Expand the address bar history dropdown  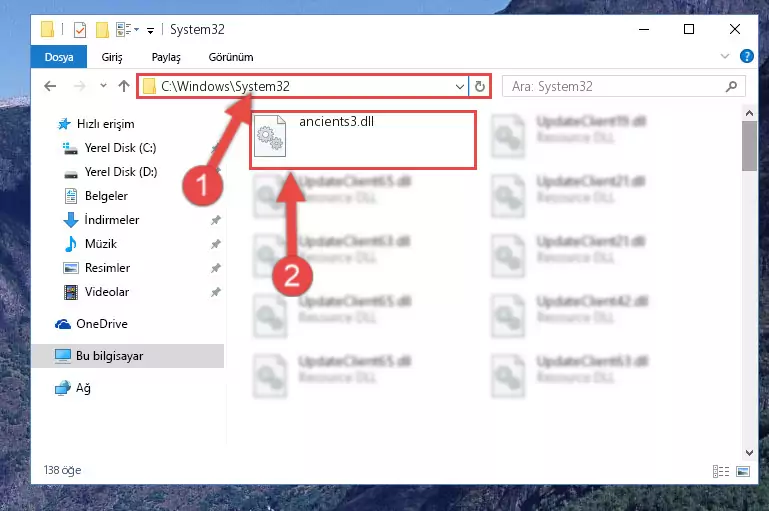460,87
